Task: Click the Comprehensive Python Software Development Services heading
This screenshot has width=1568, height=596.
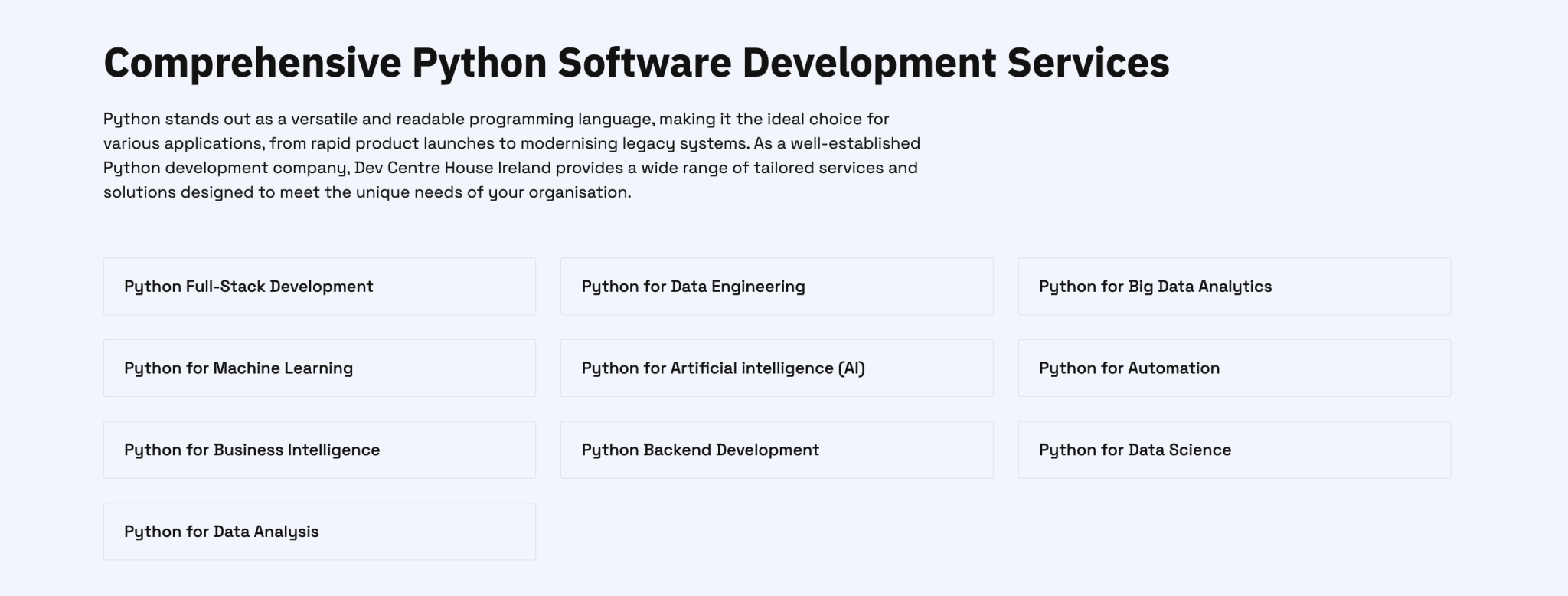Action: [x=635, y=63]
